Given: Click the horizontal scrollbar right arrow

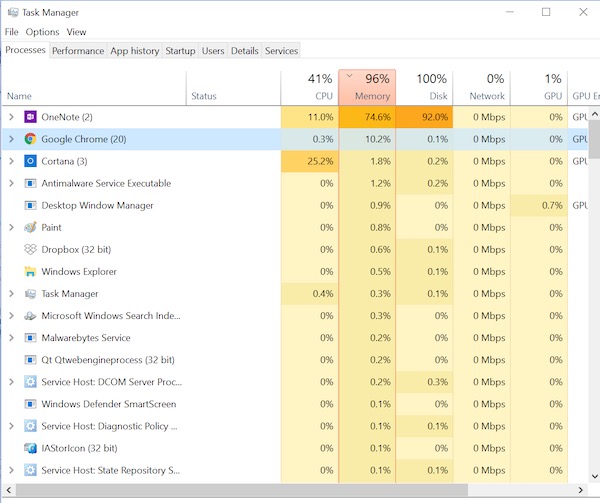Looking at the screenshot, I should pos(580,490).
